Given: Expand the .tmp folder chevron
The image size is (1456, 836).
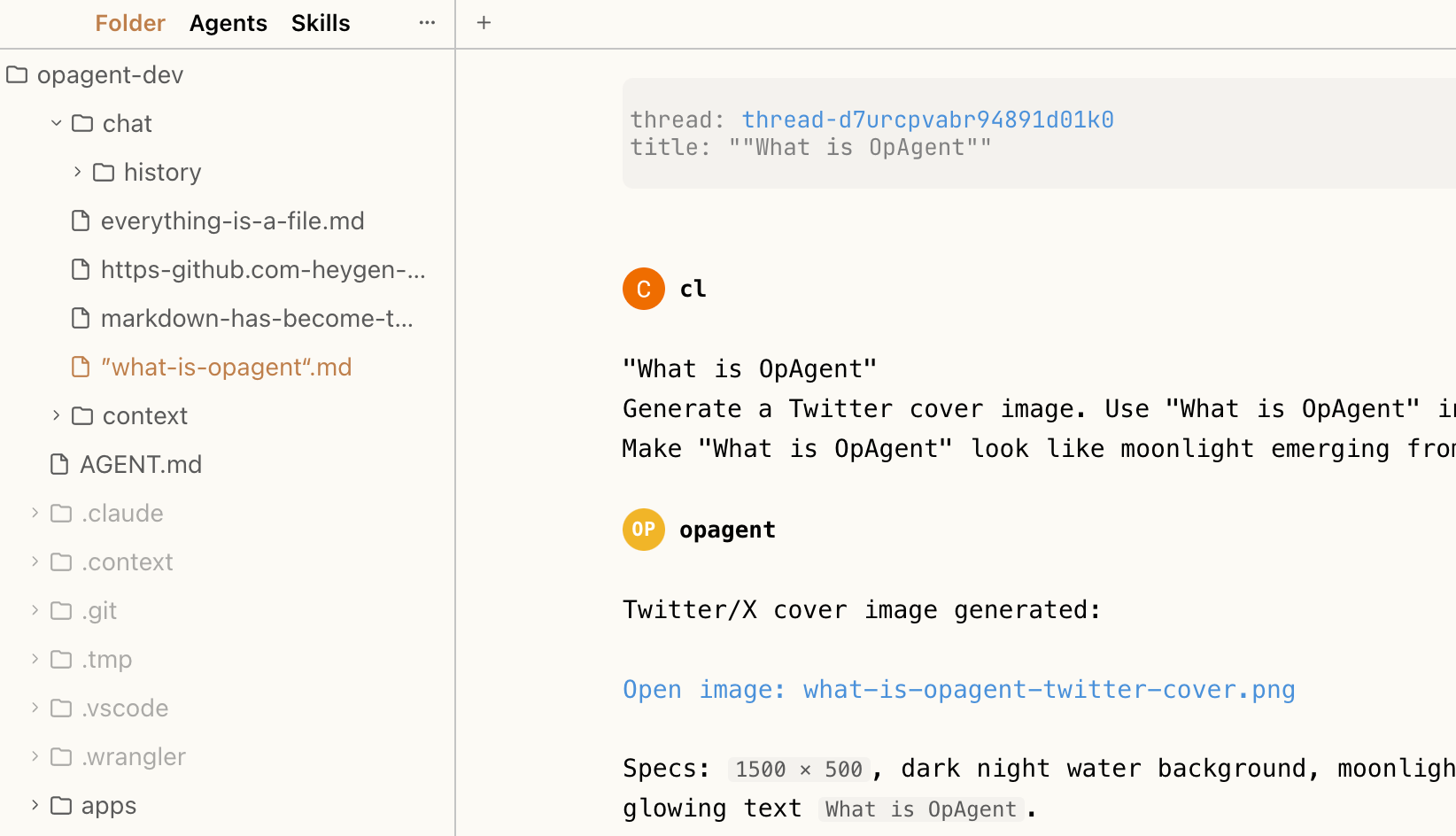Looking at the screenshot, I should point(35,659).
